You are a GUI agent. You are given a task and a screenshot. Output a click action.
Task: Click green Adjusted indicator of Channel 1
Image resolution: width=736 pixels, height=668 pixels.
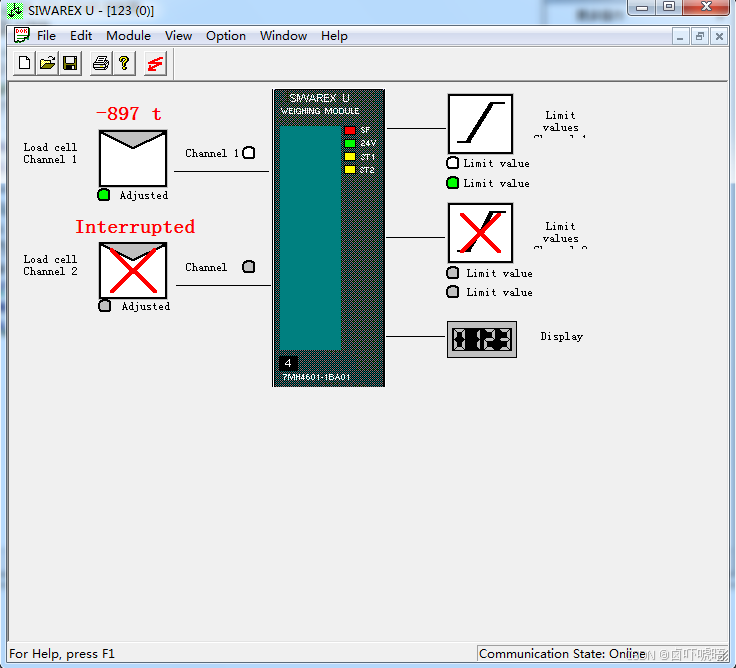click(x=104, y=194)
